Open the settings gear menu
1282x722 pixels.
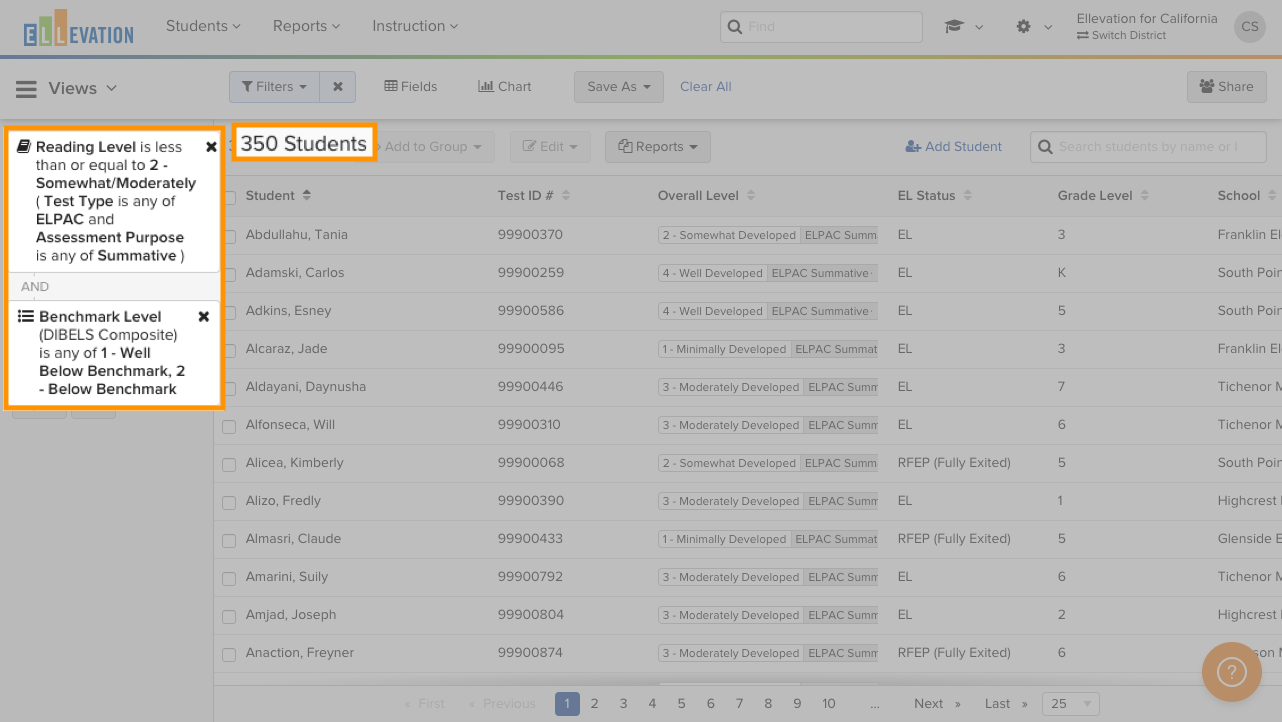pyautogui.click(x=1023, y=27)
